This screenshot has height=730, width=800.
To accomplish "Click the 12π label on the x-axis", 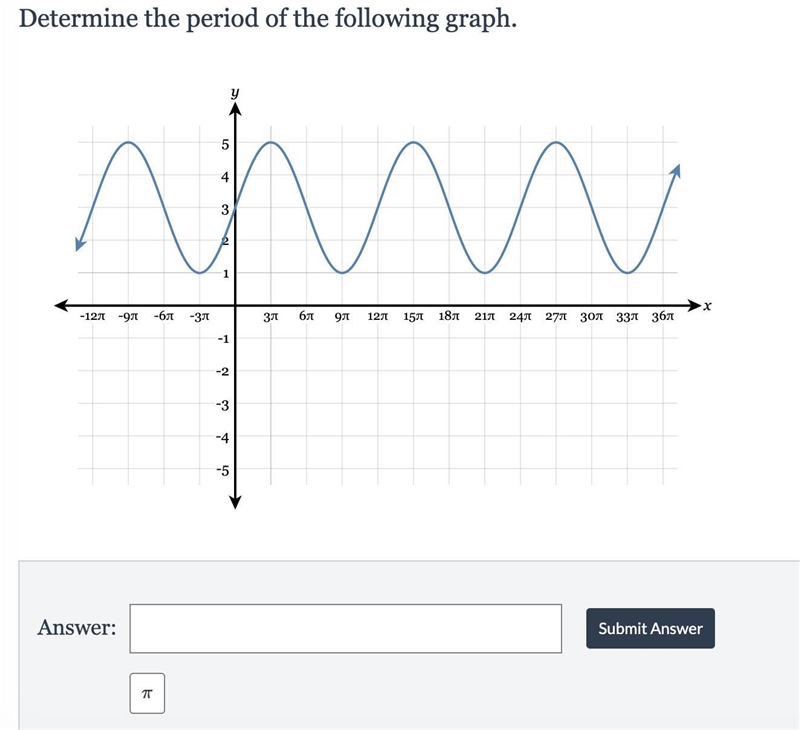I will [378, 317].
